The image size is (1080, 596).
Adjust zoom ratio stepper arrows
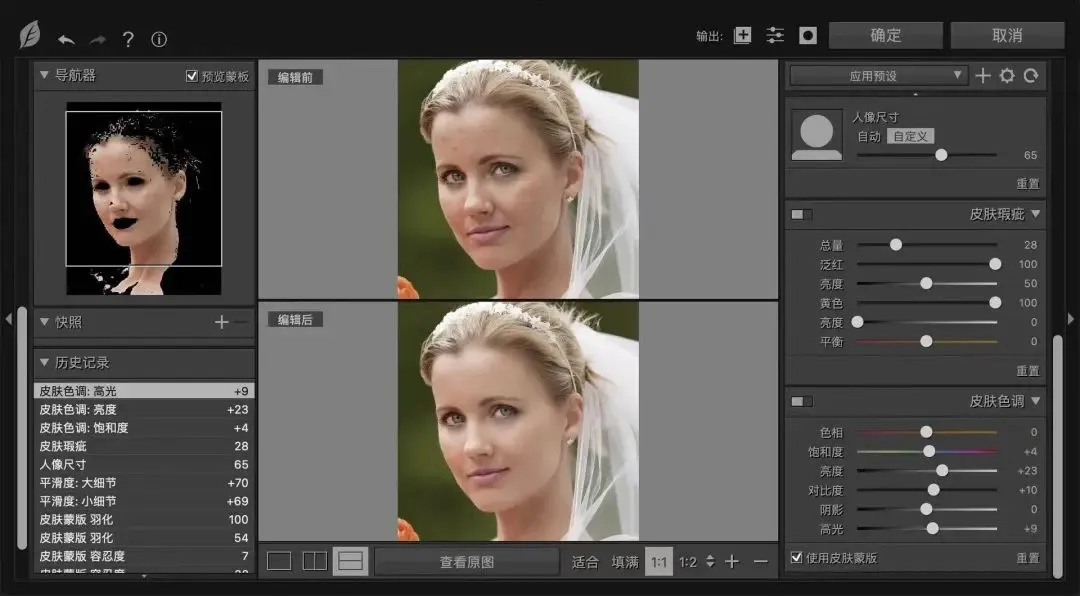coord(709,562)
